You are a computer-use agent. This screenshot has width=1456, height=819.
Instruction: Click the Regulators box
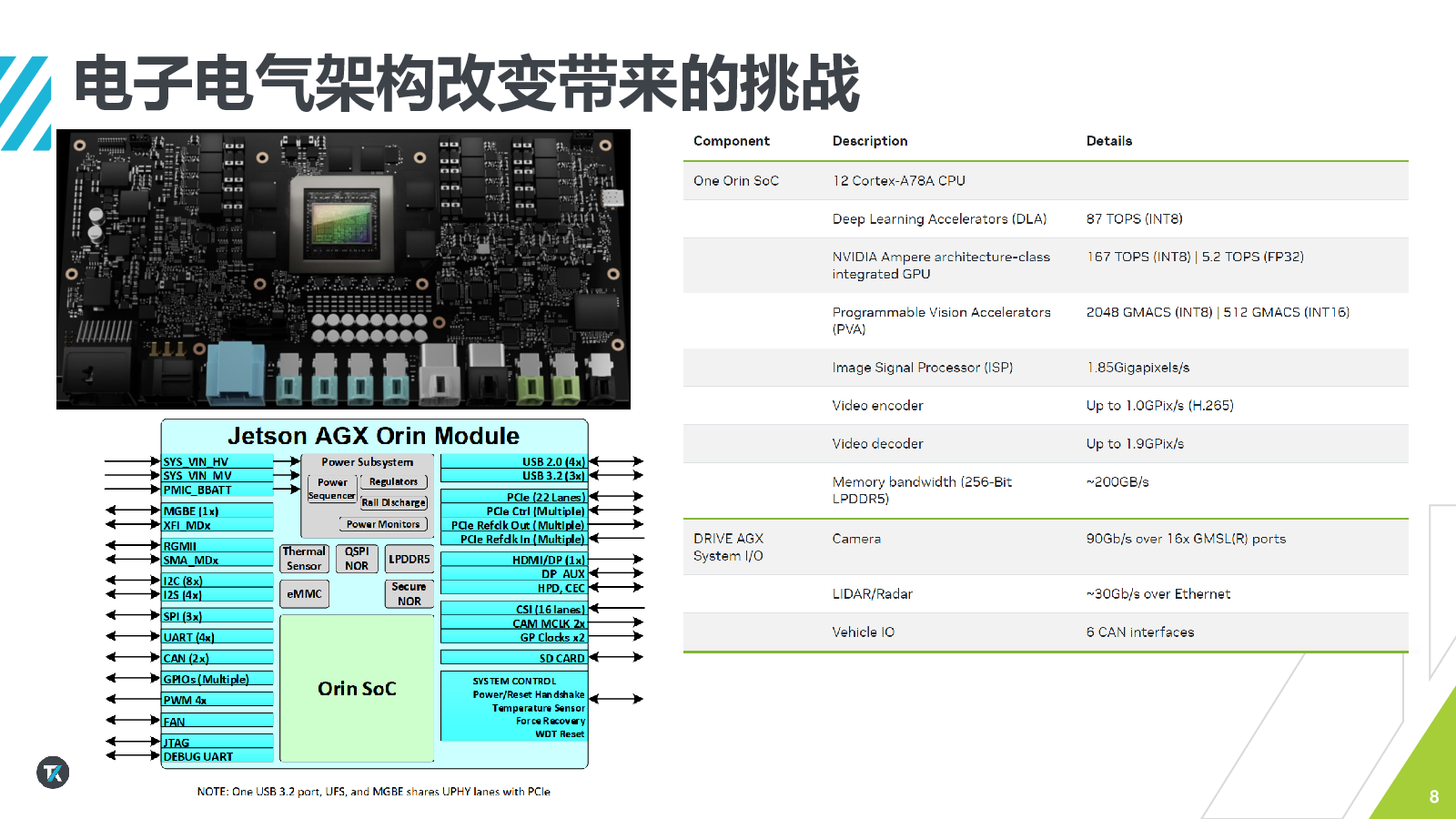[394, 482]
